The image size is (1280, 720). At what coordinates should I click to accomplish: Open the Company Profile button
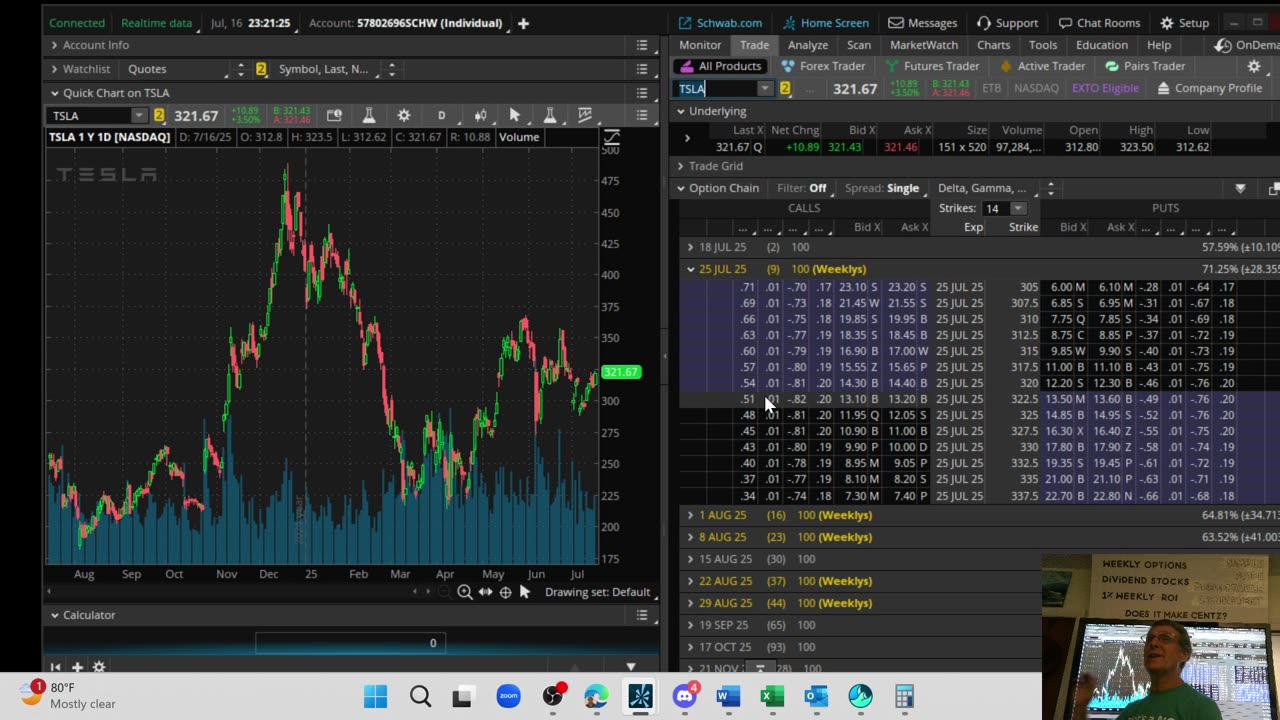point(1209,88)
